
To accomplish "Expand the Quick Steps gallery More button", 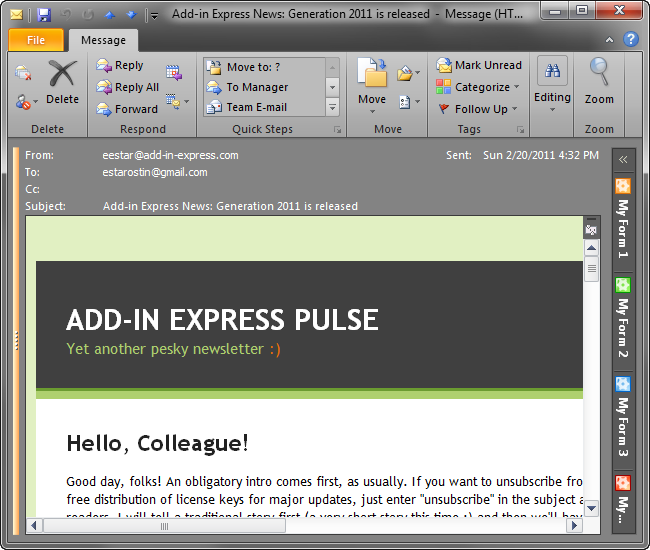I will point(332,107).
